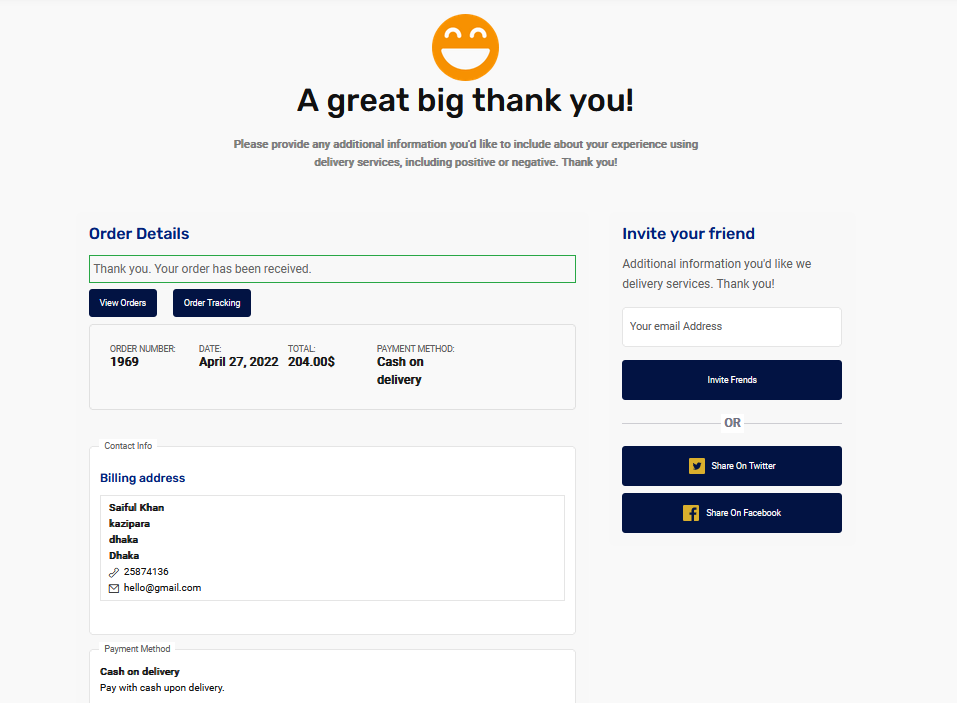Click the Twitter bird icon

click(x=697, y=466)
